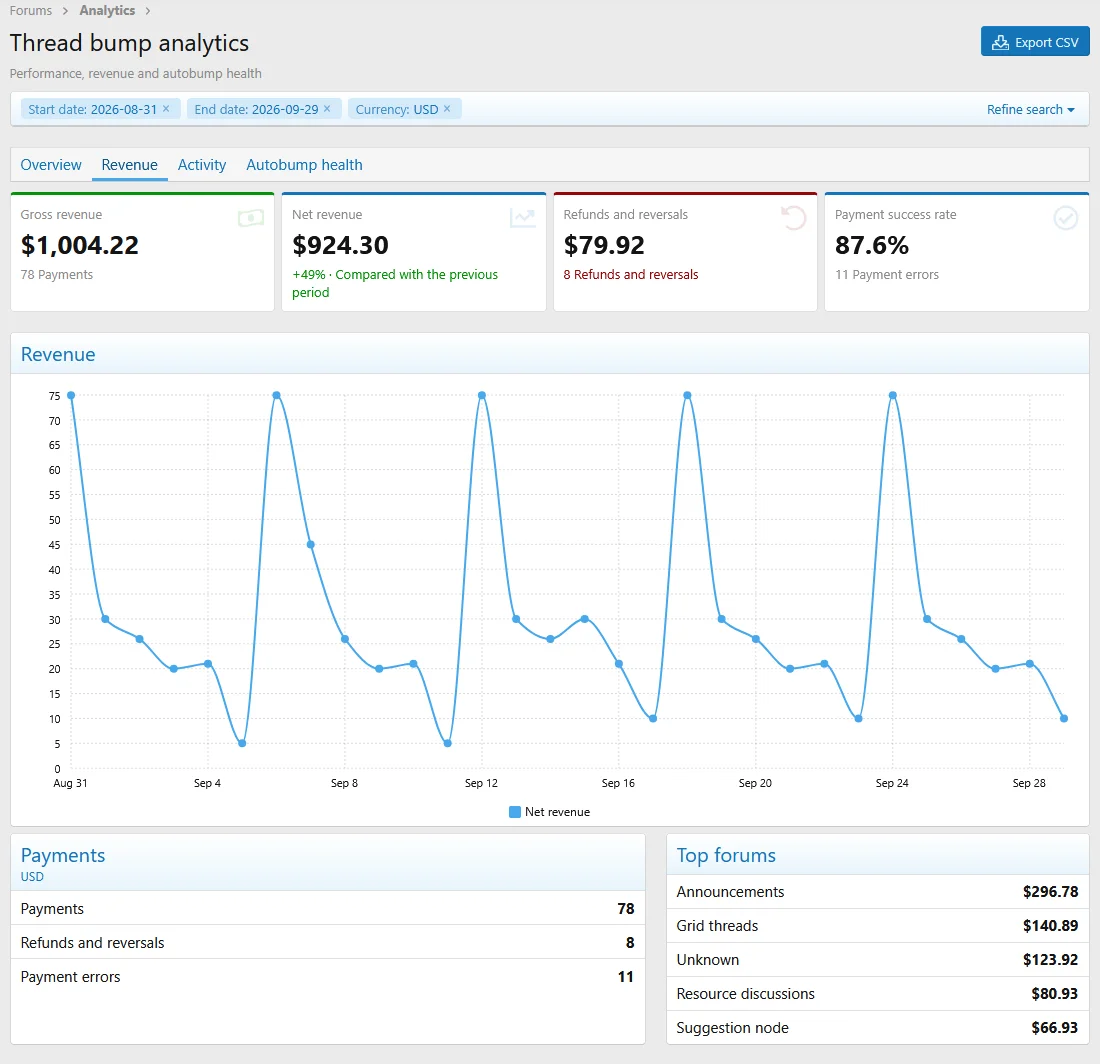This screenshot has width=1100, height=1064.
Task: Click the Sep 12 peak data point
Action: tap(482, 396)
